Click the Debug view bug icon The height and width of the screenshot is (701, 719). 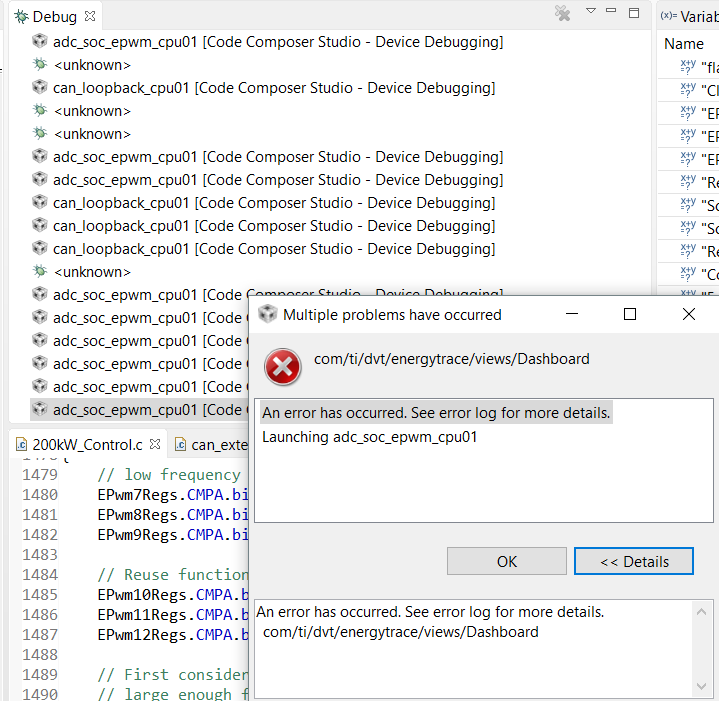click(x=21, y=17)
